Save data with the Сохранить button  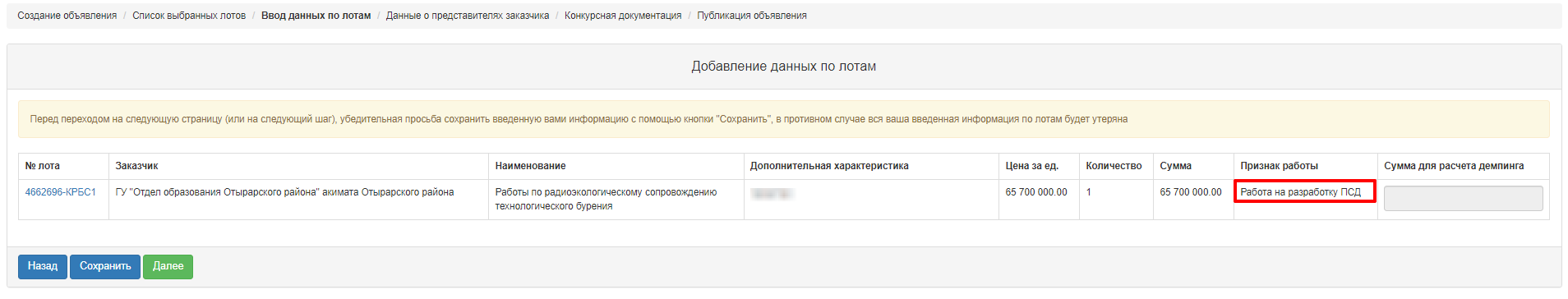[105, 266]
